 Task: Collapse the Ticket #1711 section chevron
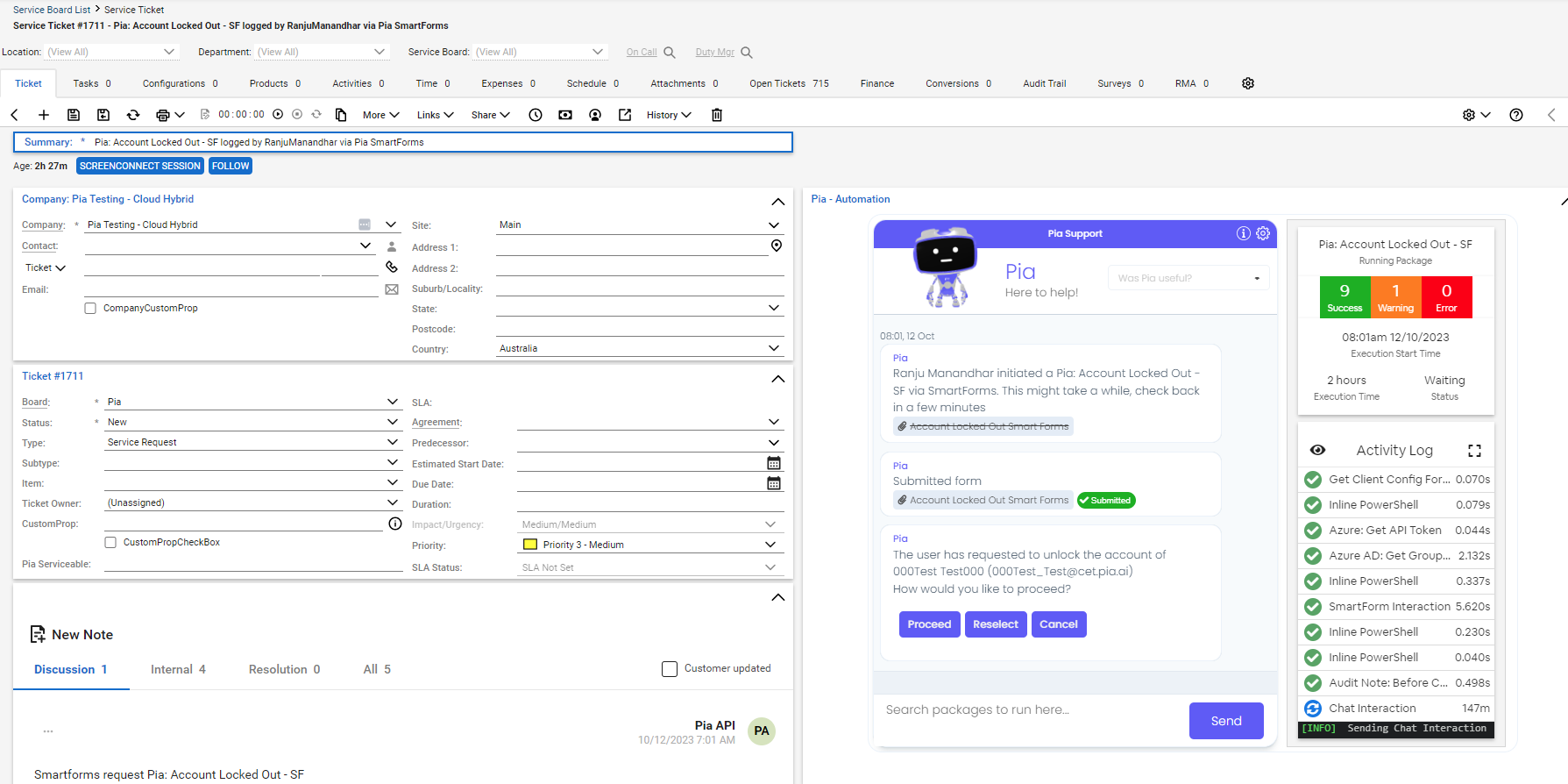click(777, 379)
